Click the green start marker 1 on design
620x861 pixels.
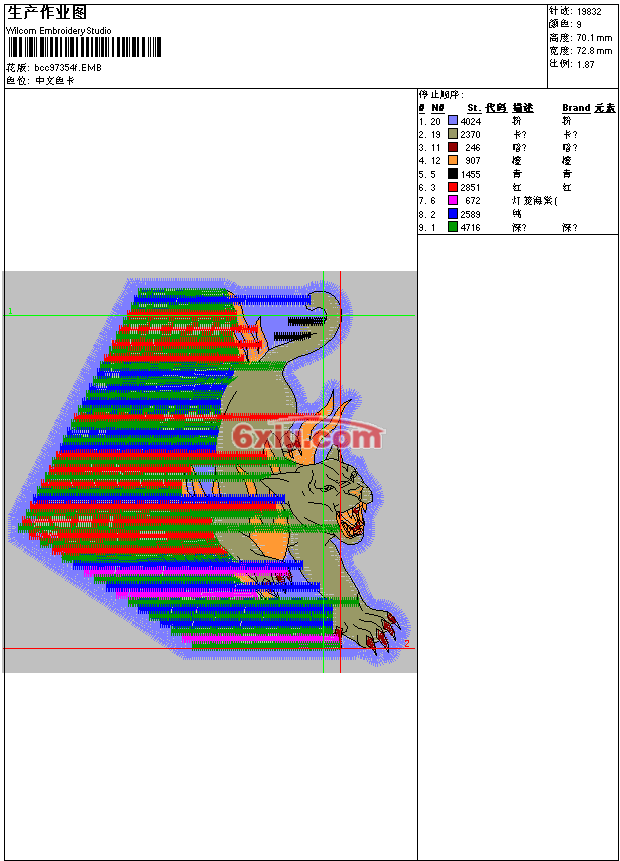10,311
